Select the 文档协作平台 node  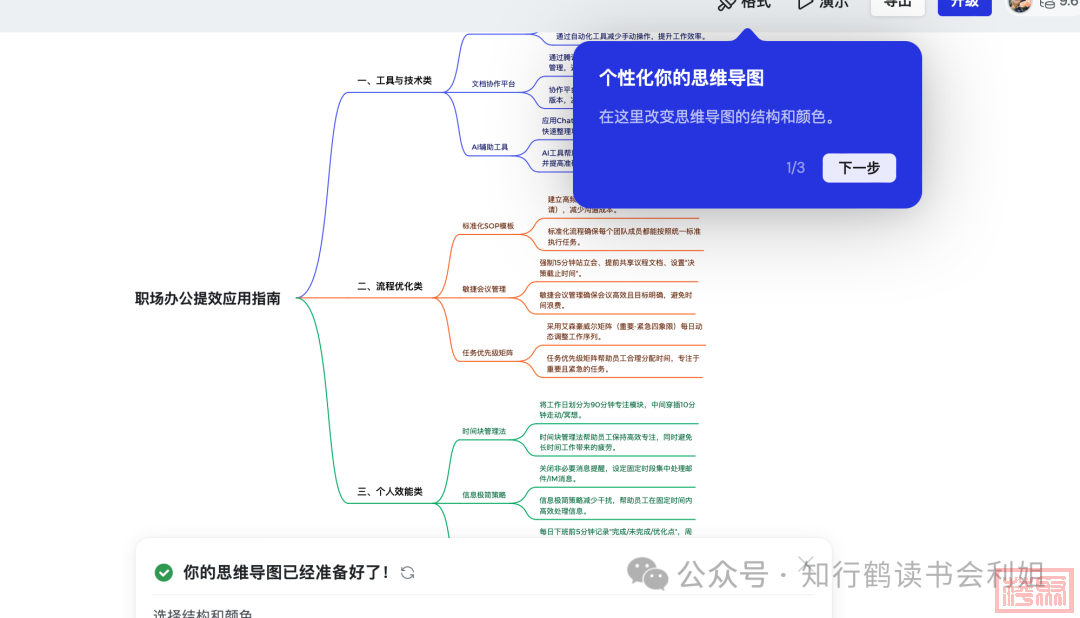(x=493, y=84)
